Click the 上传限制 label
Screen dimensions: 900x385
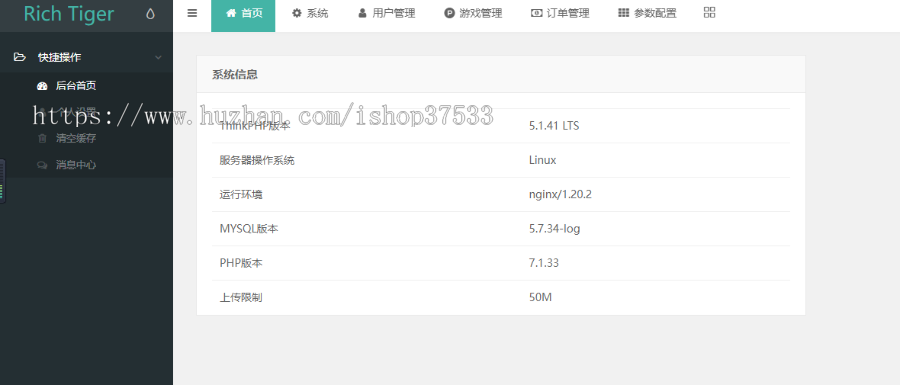241,298
